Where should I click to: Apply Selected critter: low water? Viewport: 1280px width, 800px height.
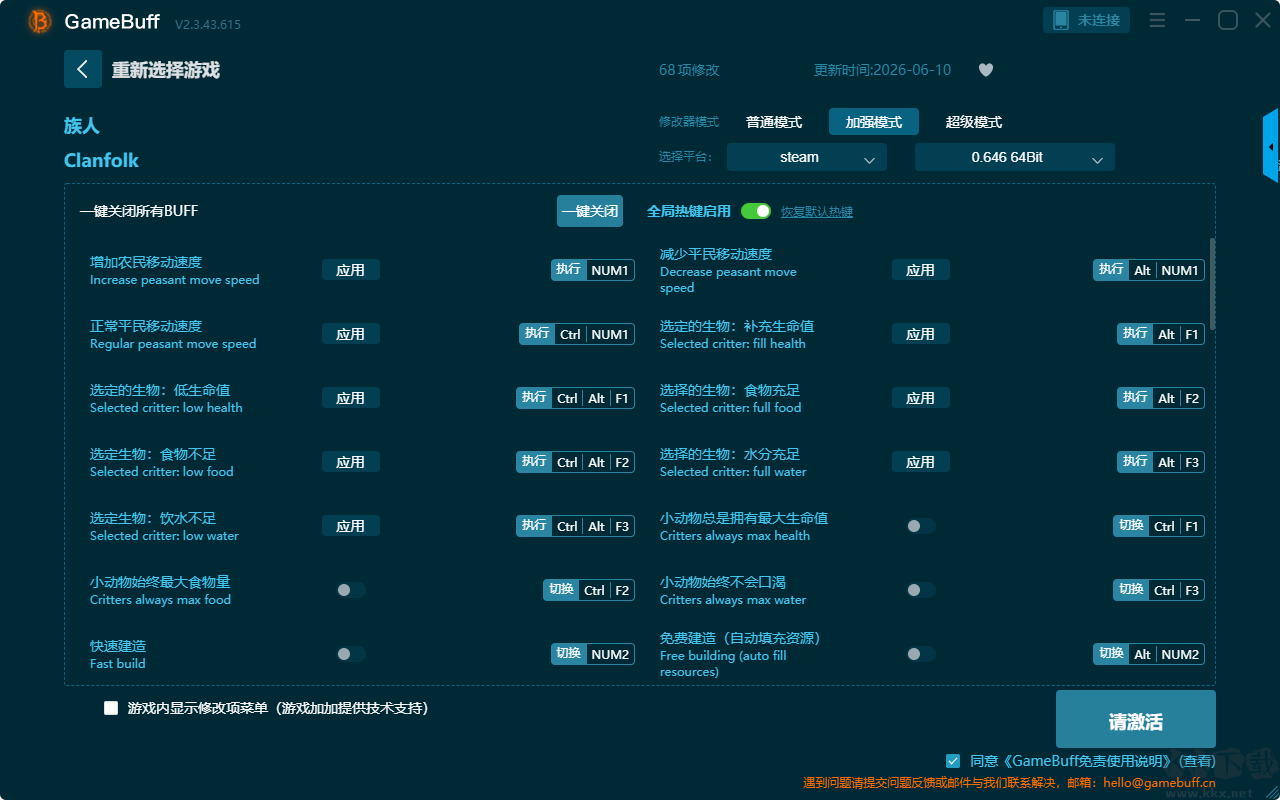[x=351, y=526]
